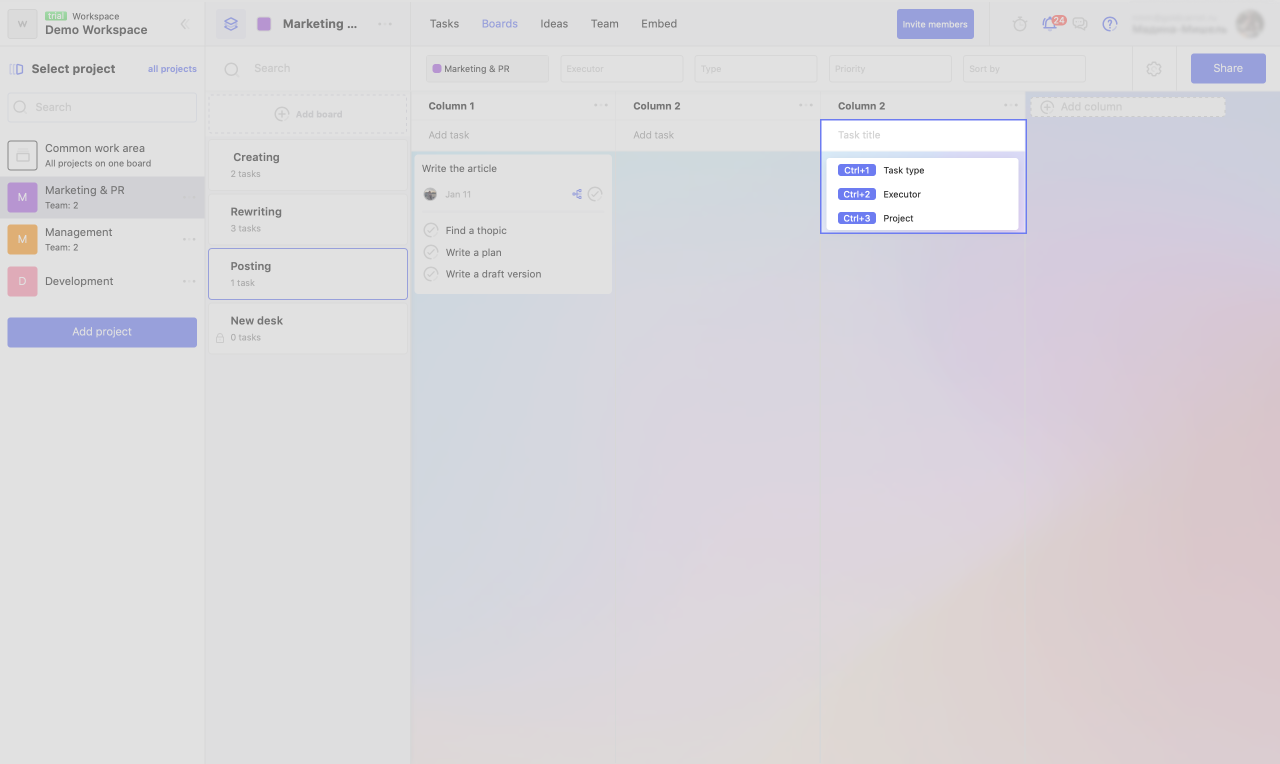Mark Write the article task complete

(x=595, y=194)
